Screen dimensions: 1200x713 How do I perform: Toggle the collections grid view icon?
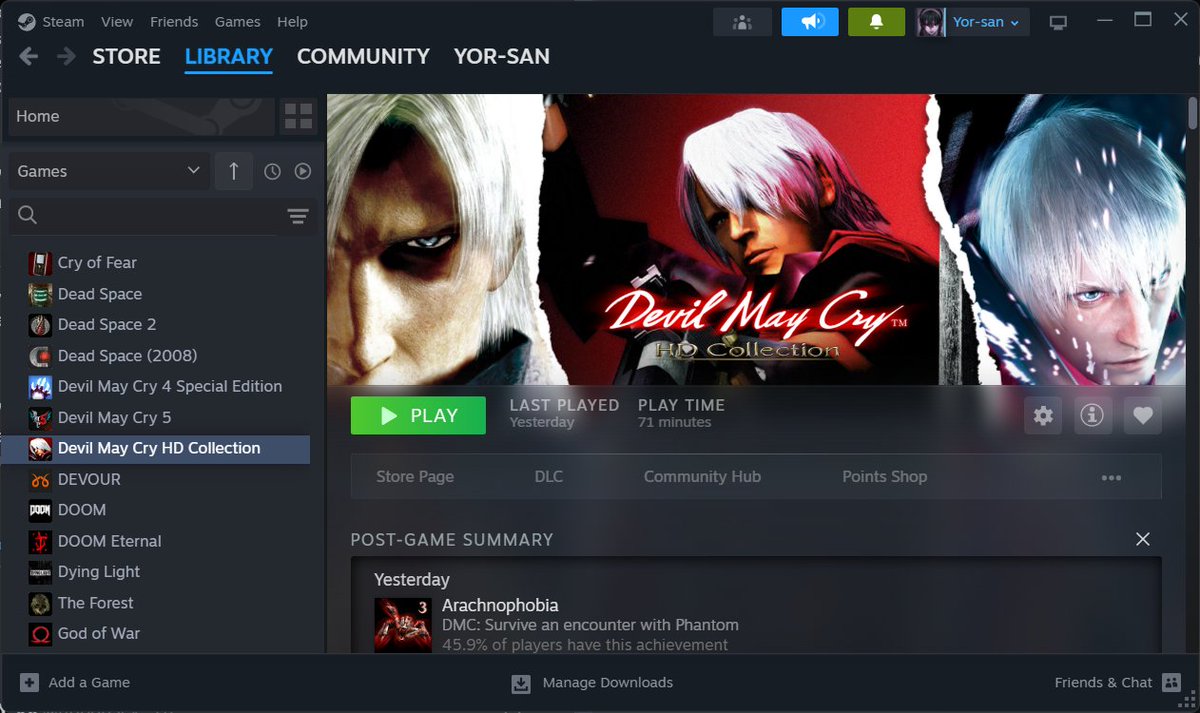click(298, 116)
